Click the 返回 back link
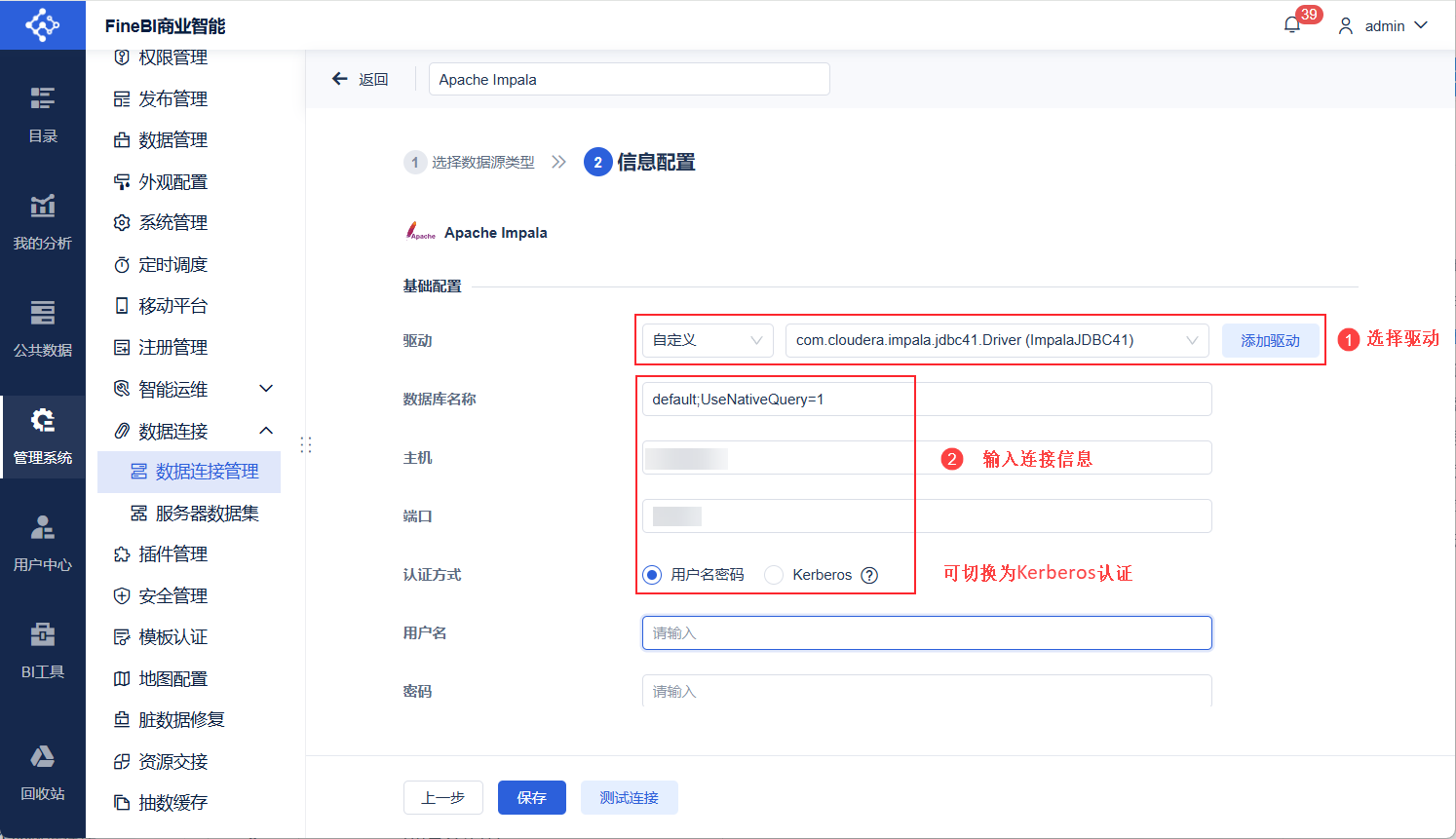Viewport: 1456px width, 839px height. click(373, 80)
